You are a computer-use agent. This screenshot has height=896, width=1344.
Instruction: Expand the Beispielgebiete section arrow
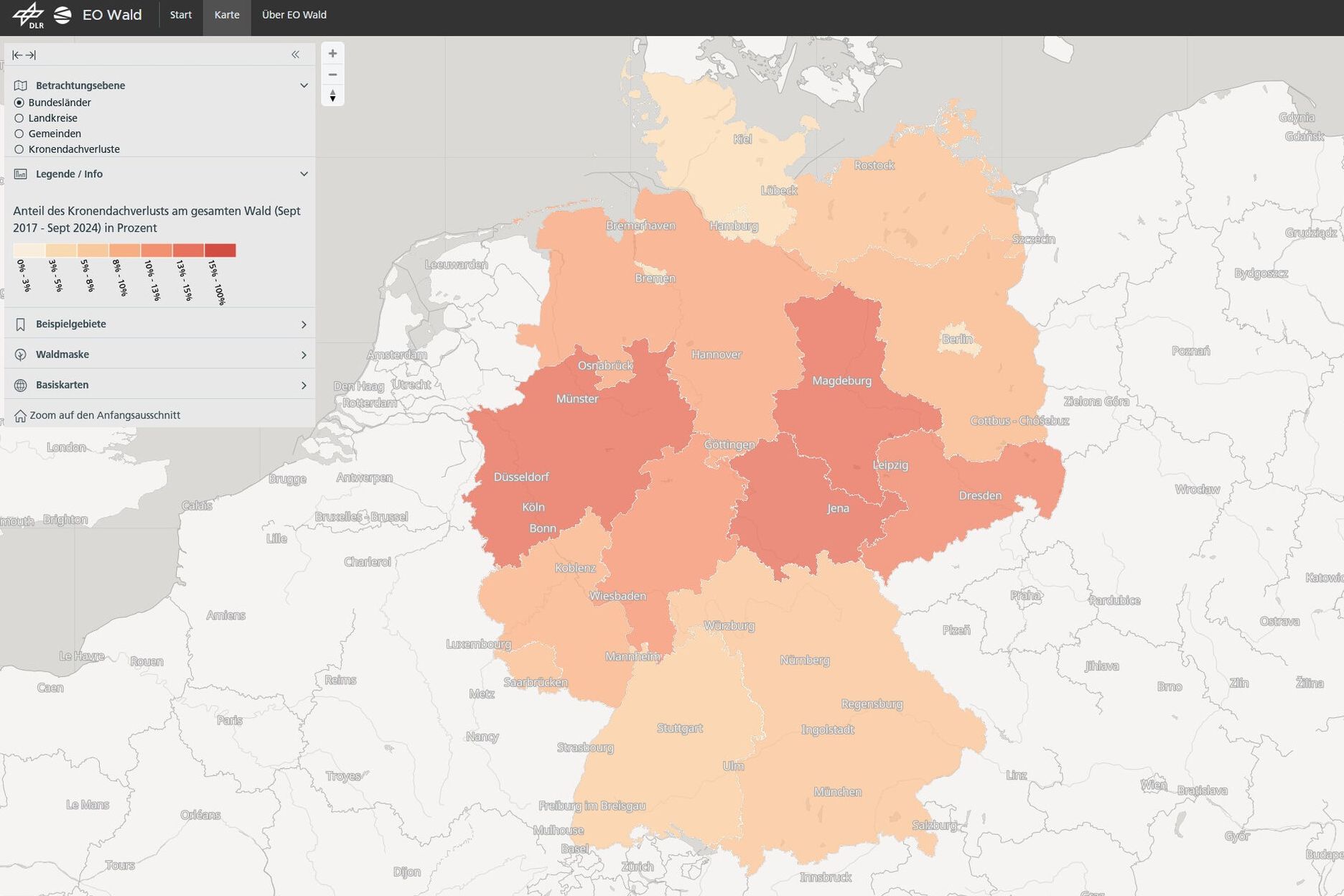[304, 325]
